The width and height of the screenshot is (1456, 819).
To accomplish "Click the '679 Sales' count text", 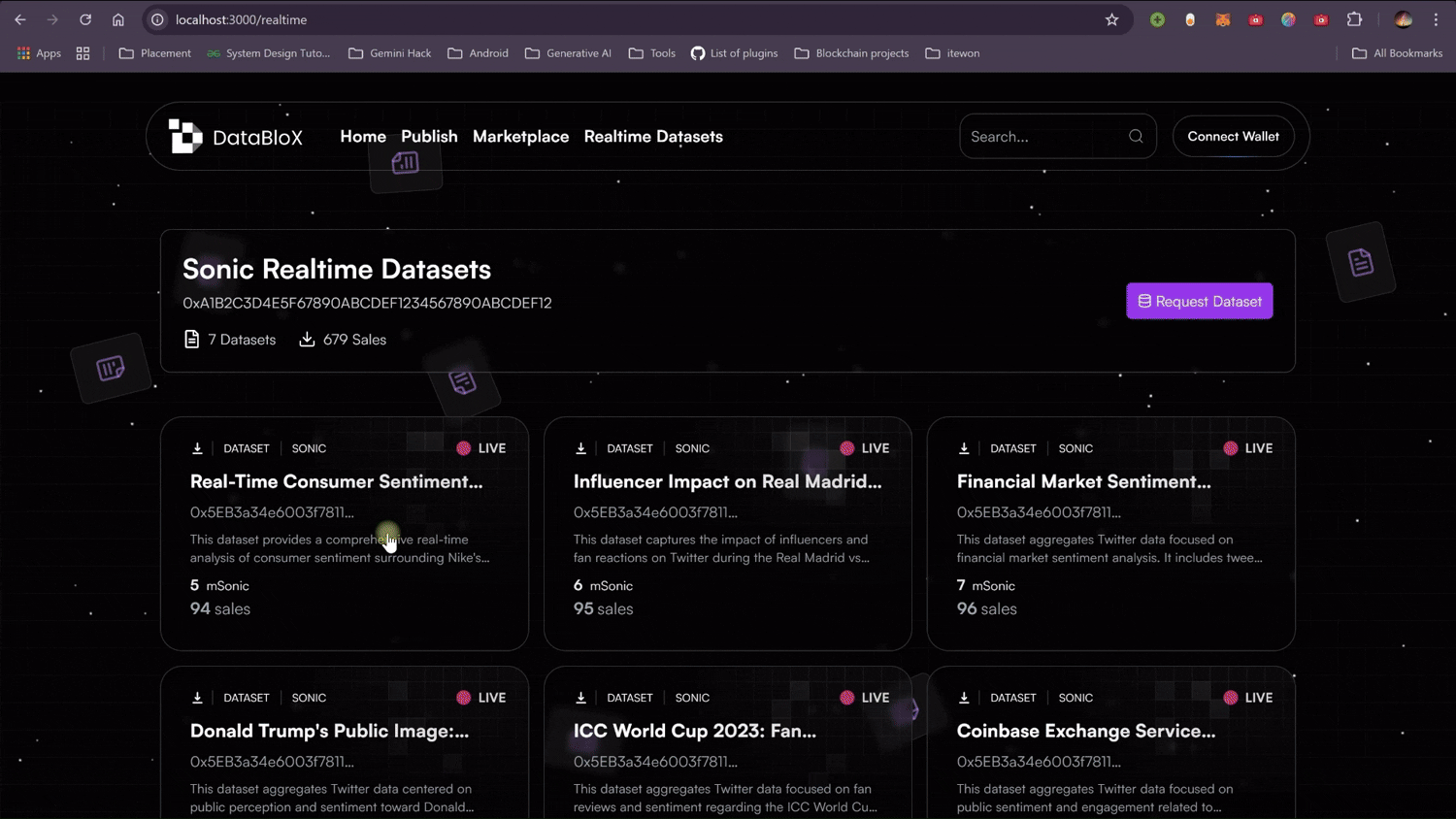I will (354, 340).
